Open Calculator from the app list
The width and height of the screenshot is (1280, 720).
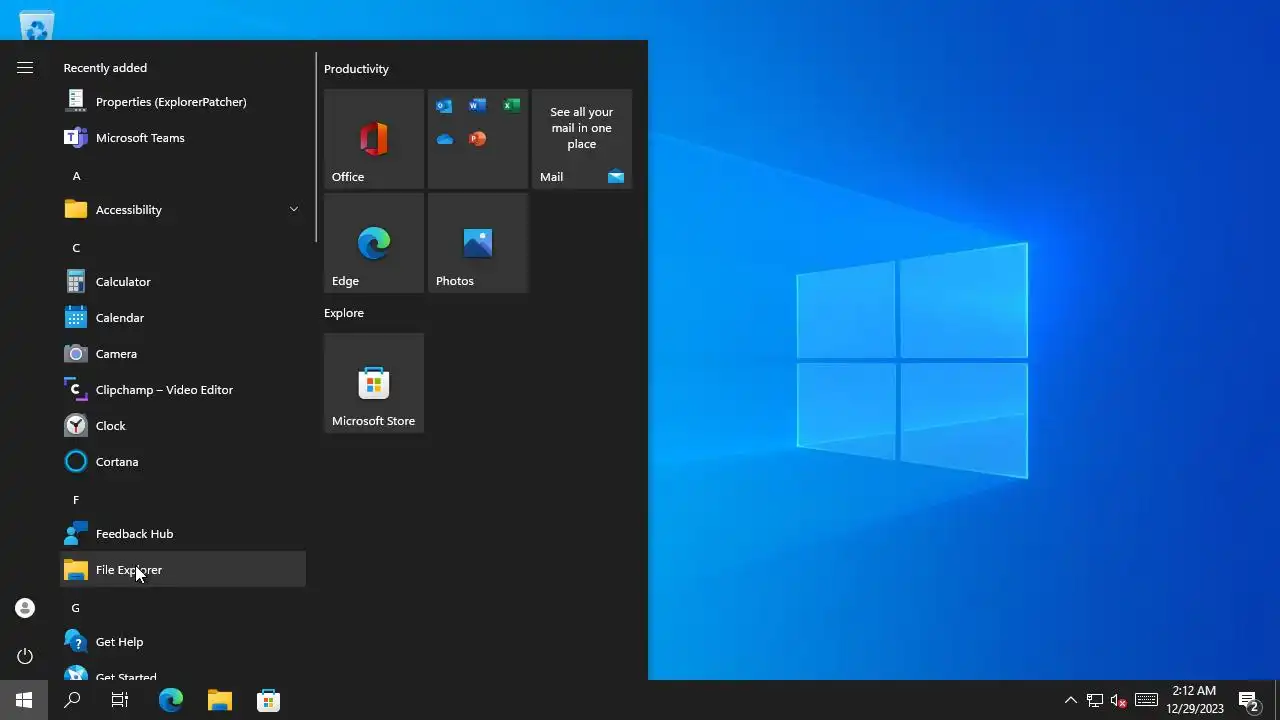pyautogui.click(x=183, y=282)
